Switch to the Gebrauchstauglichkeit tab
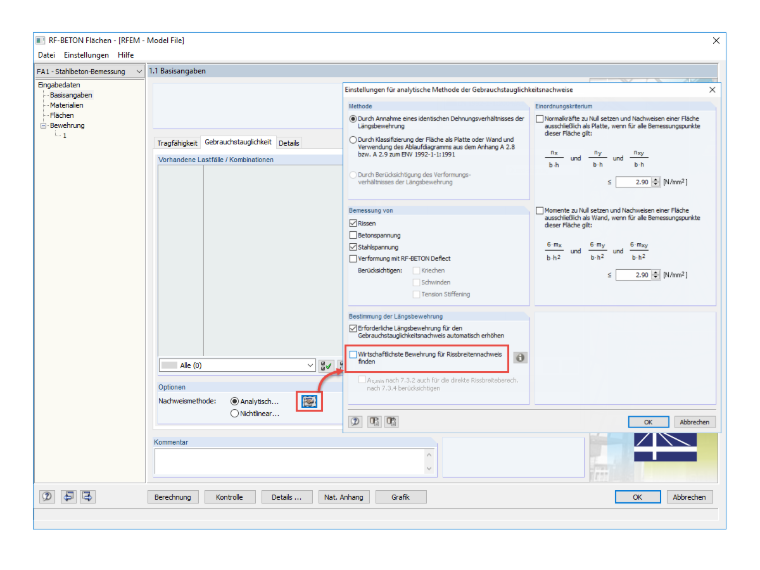The width and height of the screenshot is (760, 570). tap(238, 142)
